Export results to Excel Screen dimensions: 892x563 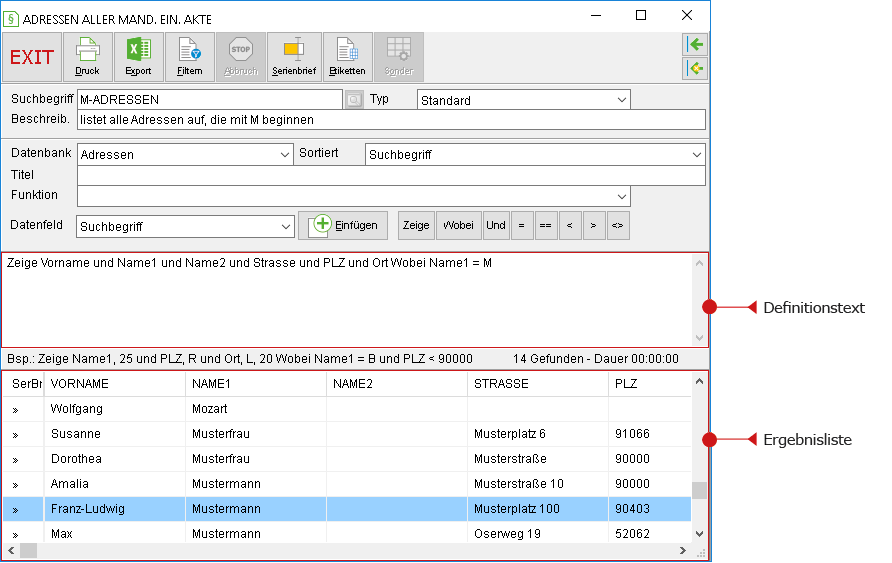click(138, 57)
